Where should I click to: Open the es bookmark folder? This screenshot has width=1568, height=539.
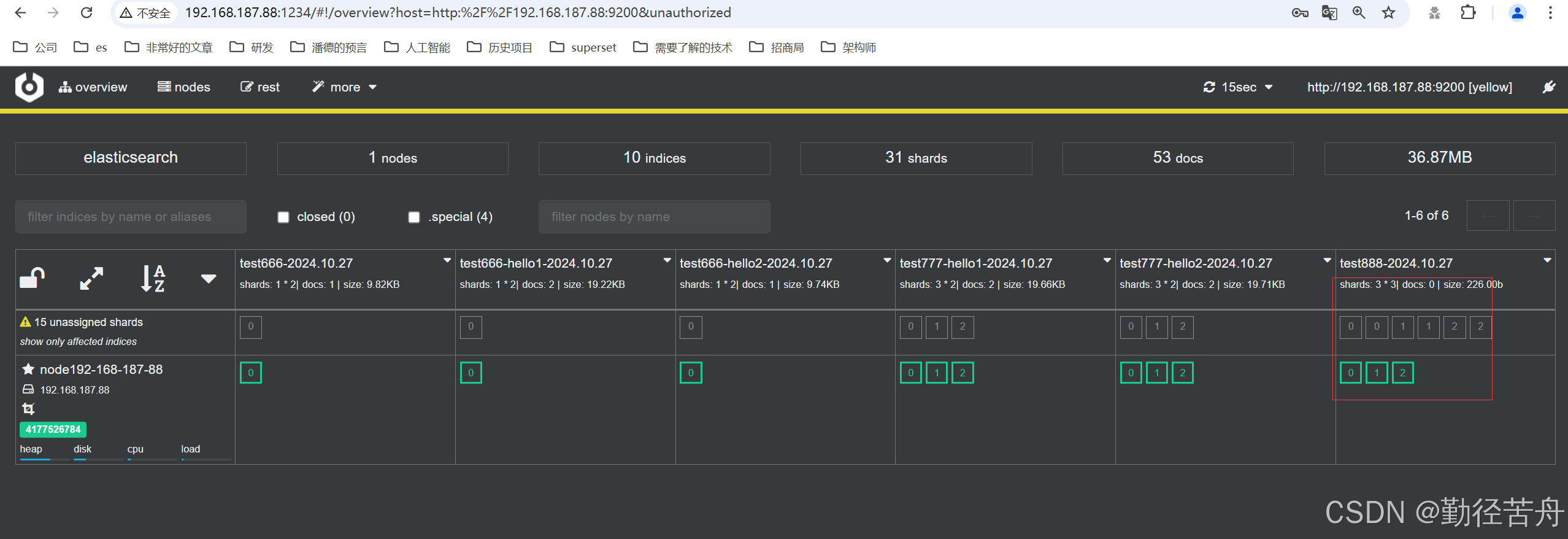click(90, 47)
